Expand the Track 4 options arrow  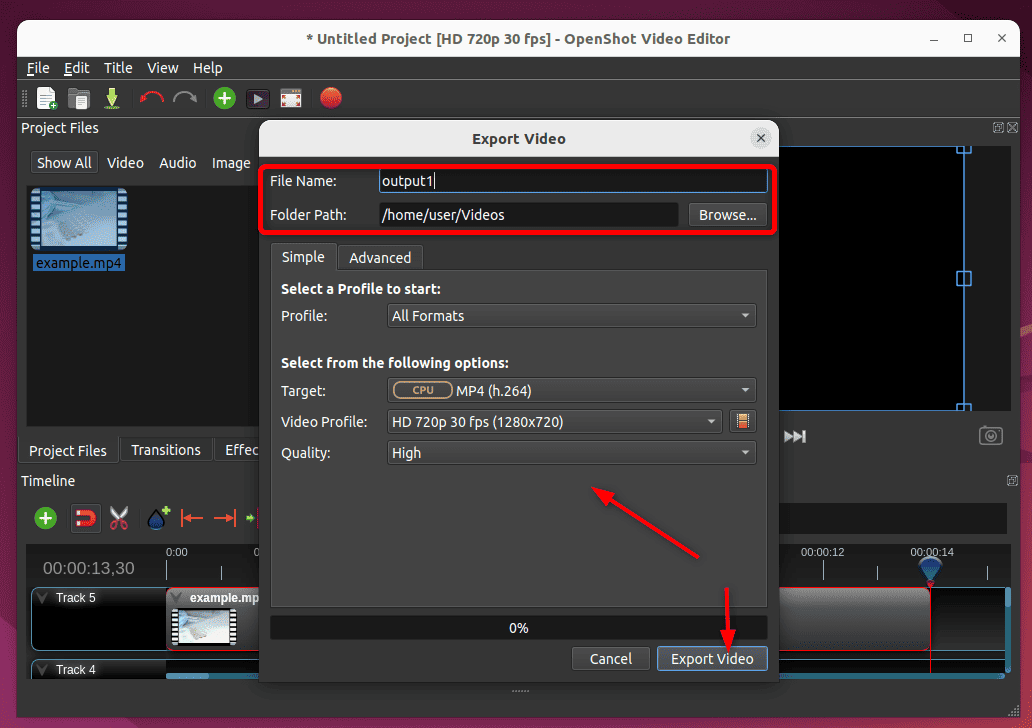click(43, 669)
